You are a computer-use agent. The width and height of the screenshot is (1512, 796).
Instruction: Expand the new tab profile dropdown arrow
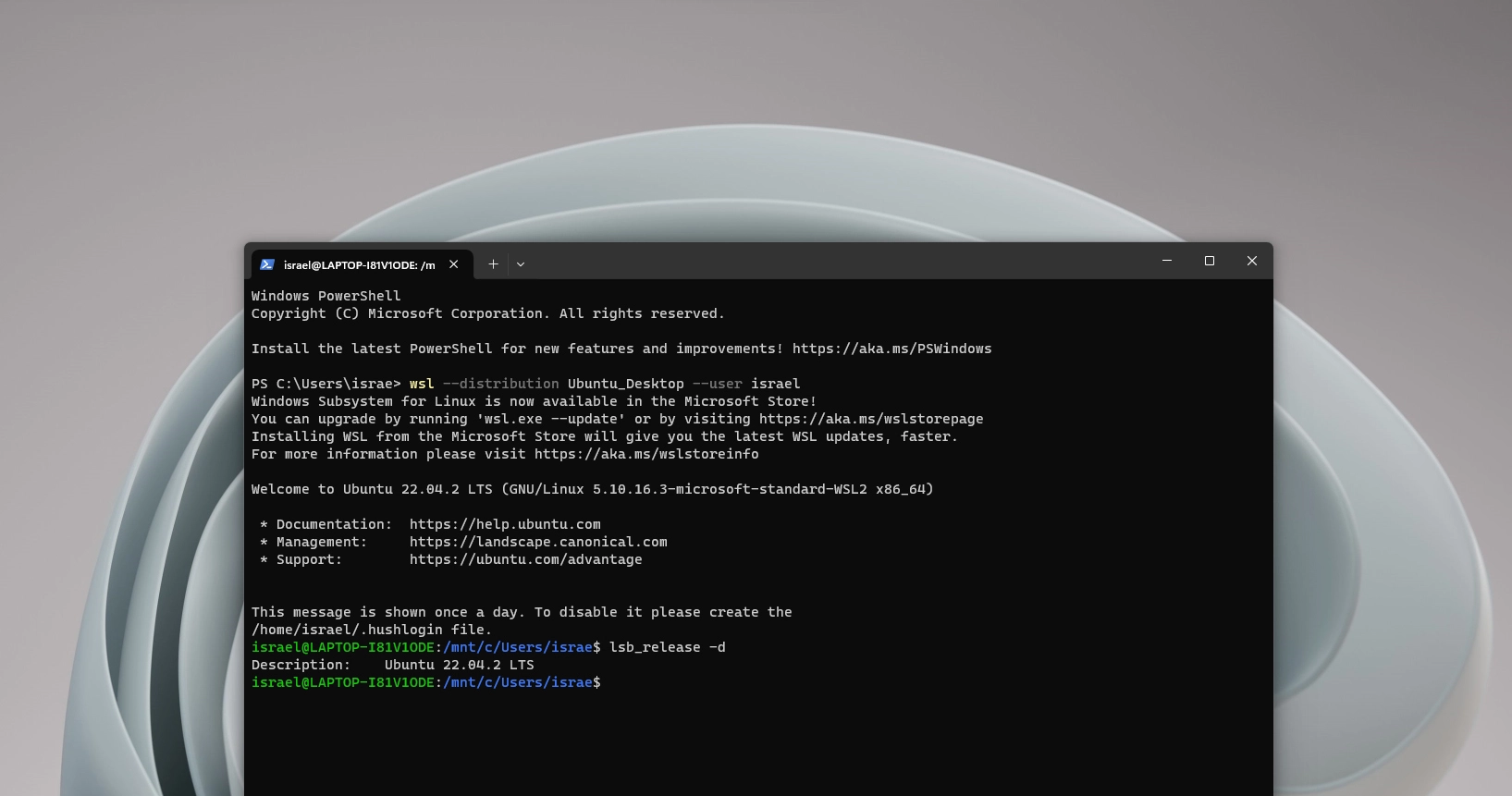coord(521,264)
